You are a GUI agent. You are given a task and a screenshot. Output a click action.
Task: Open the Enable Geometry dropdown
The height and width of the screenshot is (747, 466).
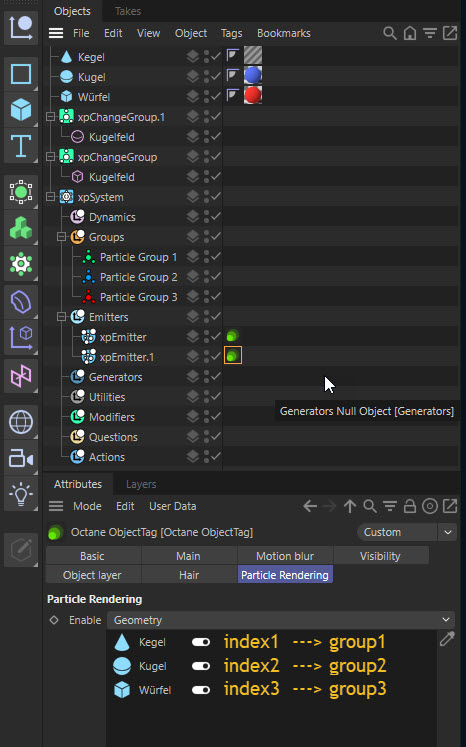[x=281, y=620]
